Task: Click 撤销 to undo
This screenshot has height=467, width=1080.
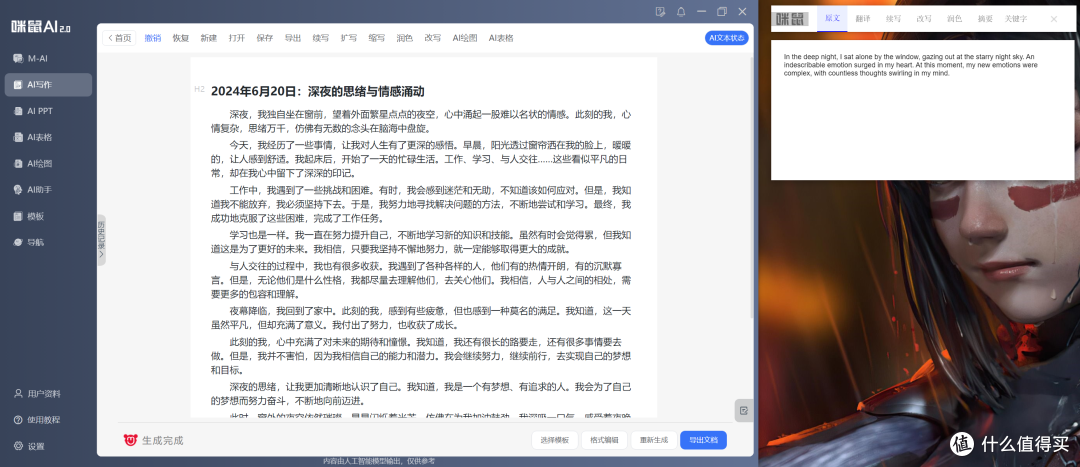Action: point(153,38)
